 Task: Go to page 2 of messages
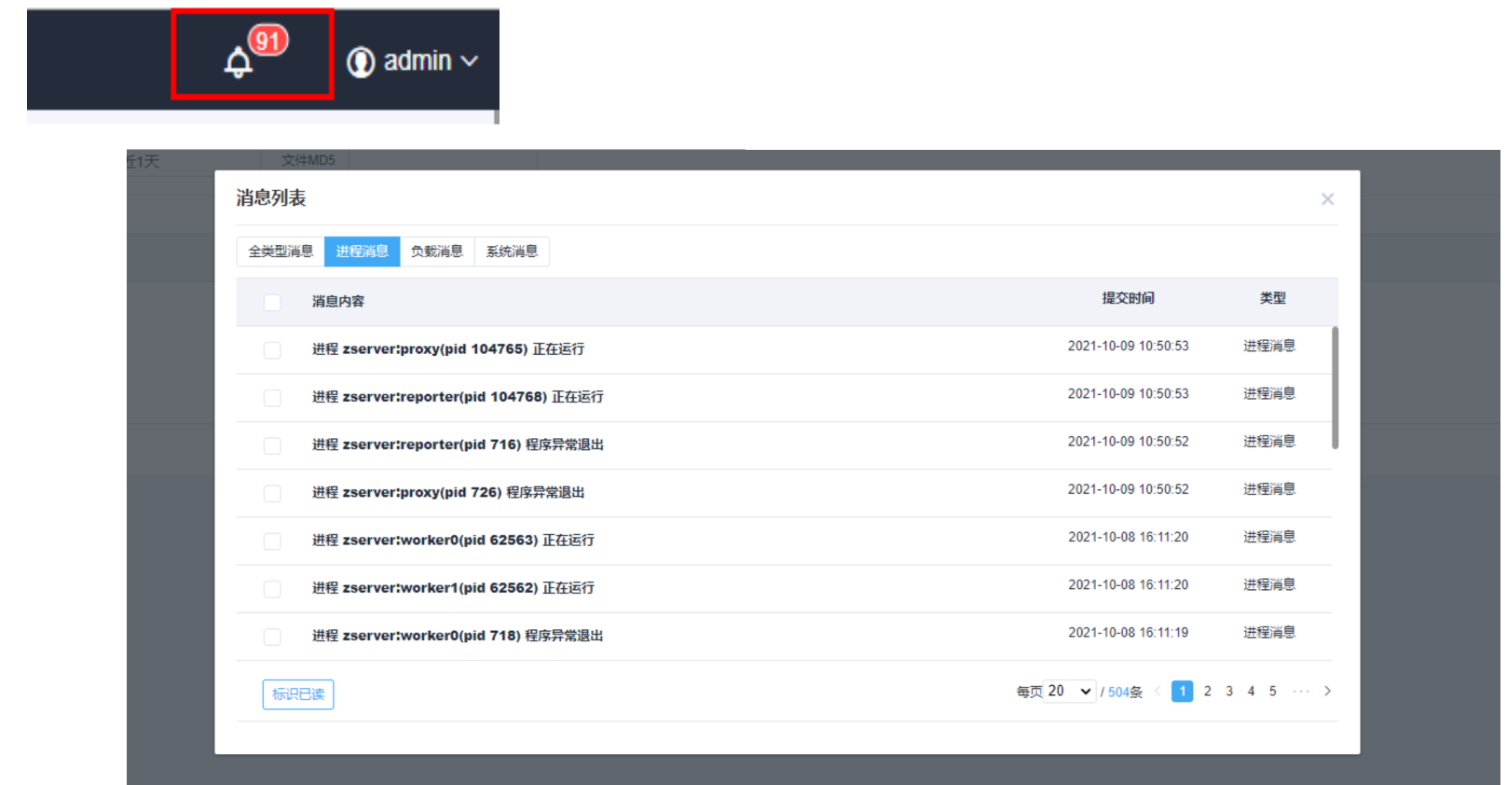point(1207,691)
